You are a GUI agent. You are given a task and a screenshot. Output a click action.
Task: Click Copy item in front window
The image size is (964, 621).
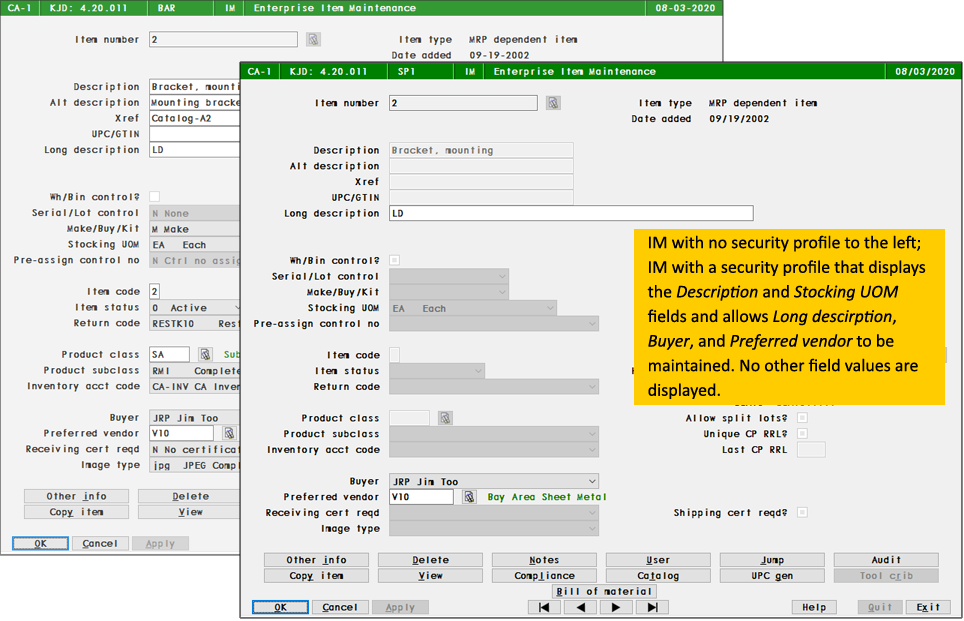point(317,576)
